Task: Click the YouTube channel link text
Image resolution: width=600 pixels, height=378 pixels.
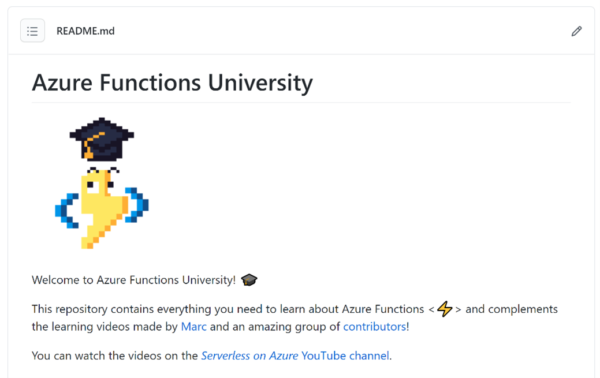Action: [345, 356]
